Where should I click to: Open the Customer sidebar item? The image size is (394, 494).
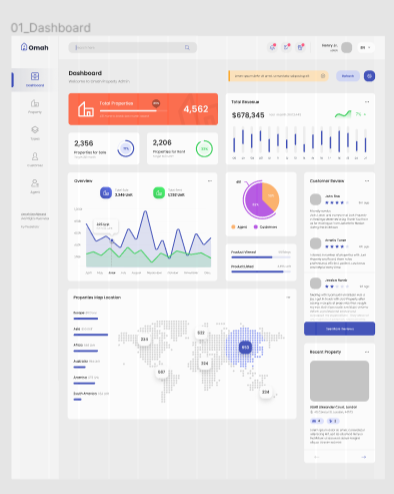[x=35, y=159]
